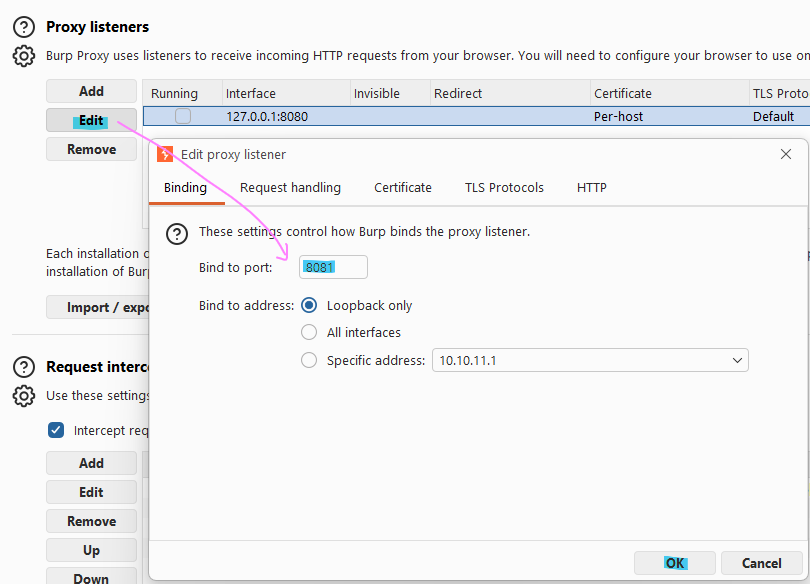Sort by TLS Protocols column header
Viewport: 810px width, 584px height.
click(780, 93)
